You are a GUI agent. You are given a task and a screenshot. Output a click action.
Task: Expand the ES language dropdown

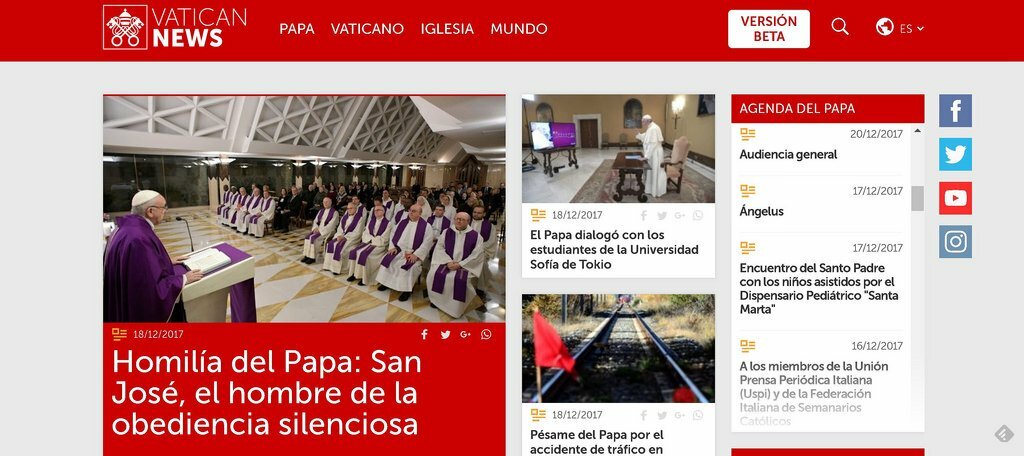point(912,29)
